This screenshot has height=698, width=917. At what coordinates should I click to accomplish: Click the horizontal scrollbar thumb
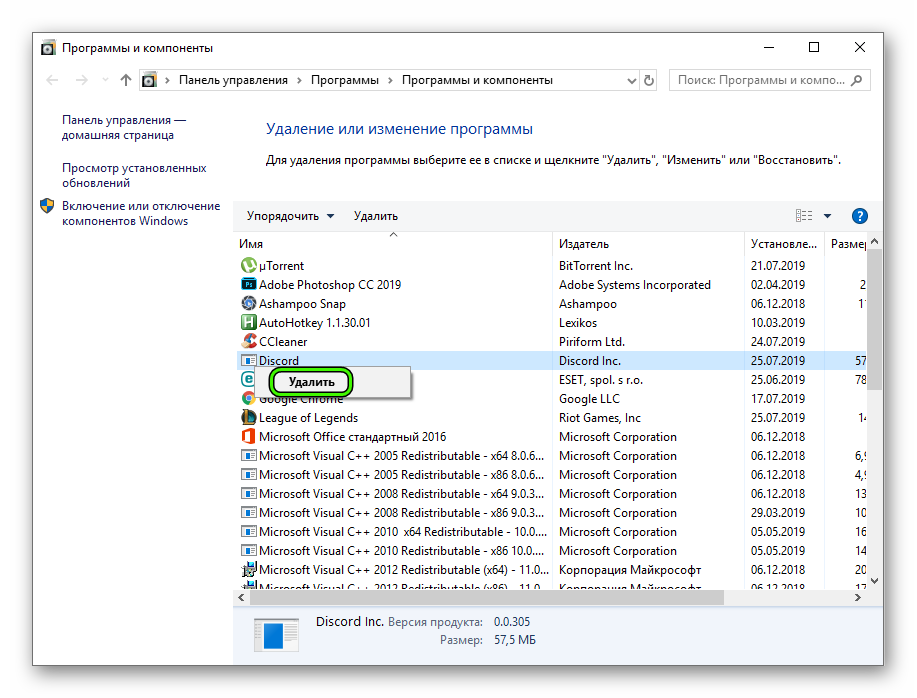point(487,597)
